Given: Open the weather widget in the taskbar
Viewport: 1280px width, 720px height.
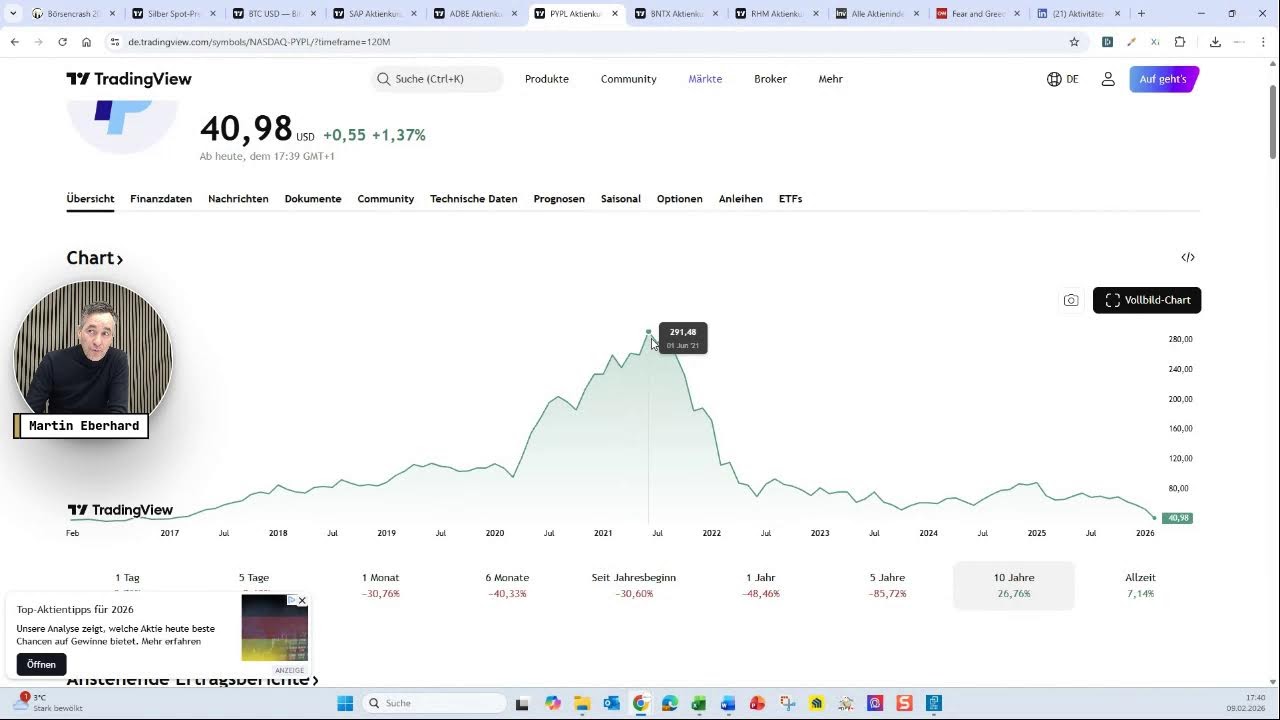Looking at the screenshot, I should click(x=50, y=702).
